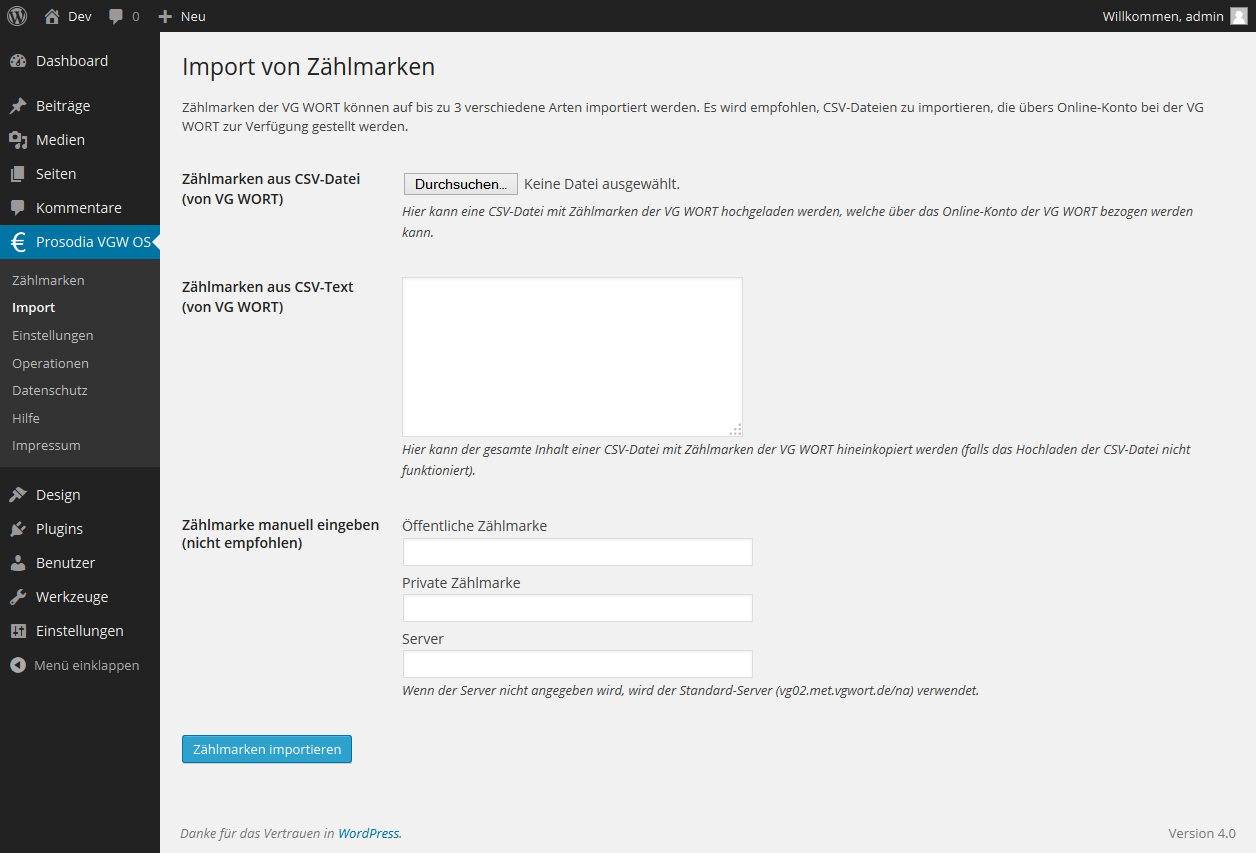Click Dev site name in admin bar
The height and width of the screenshot is (853, 1256).
(80, 16)
